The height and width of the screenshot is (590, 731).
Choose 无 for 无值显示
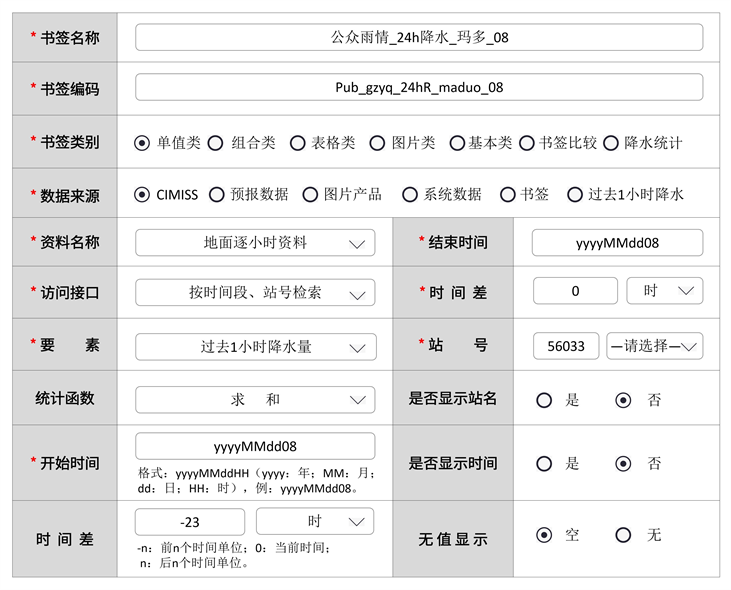point(623,535)
